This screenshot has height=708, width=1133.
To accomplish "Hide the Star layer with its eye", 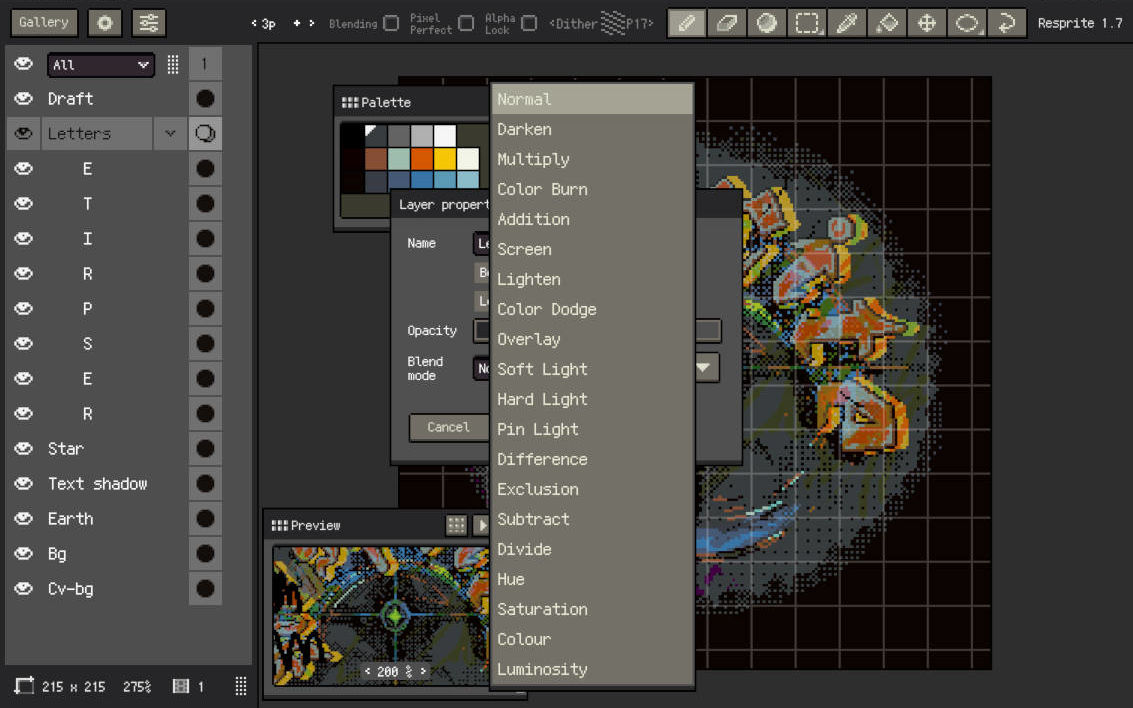I will pos(24,449).
